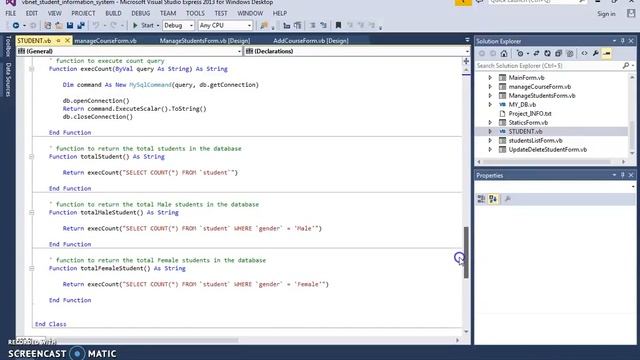
Task: Expand the STUDENT.vb tree node
Action: (490, 131)
